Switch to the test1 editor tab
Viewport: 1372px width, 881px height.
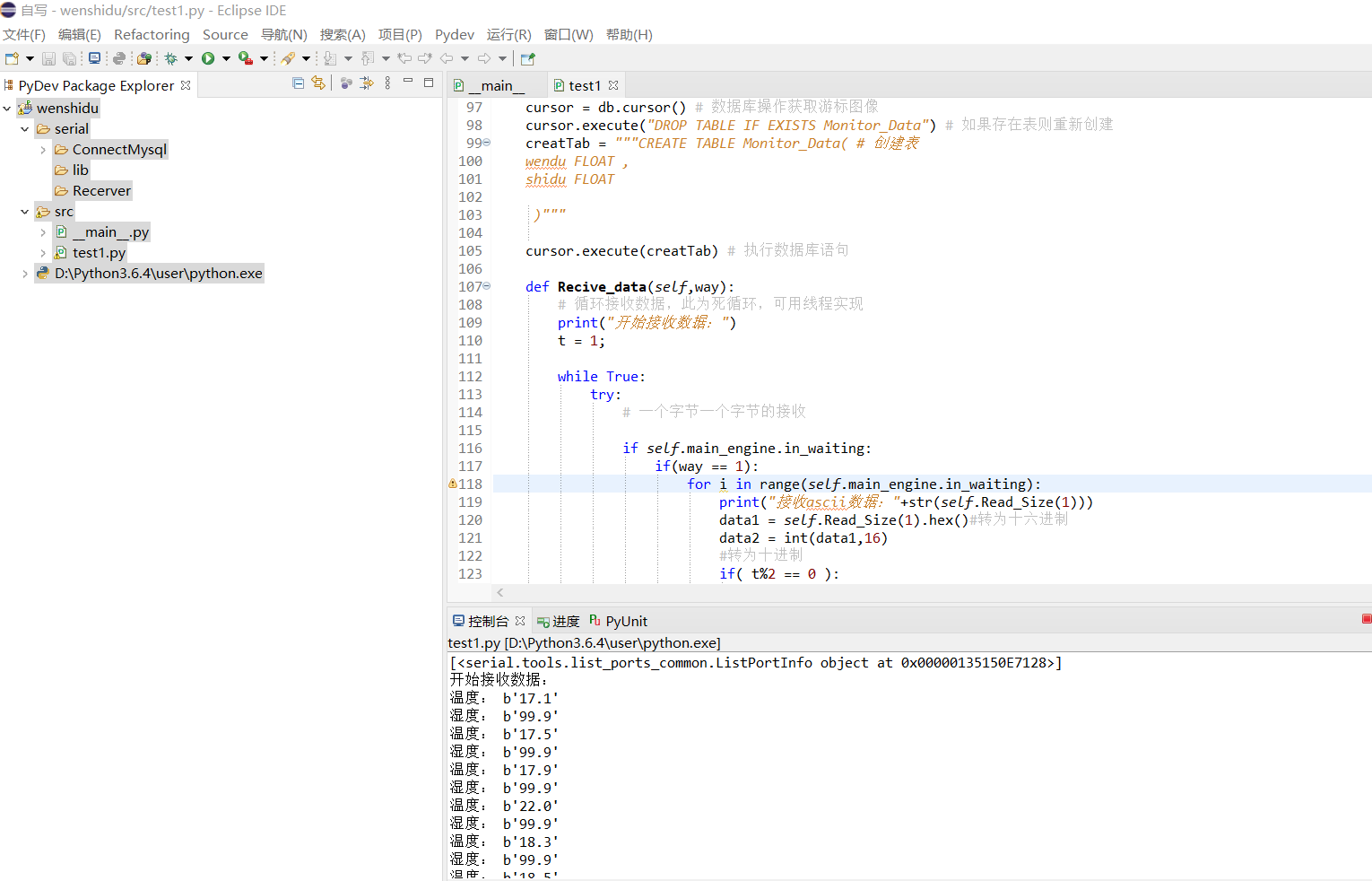(x=585, y=85)
